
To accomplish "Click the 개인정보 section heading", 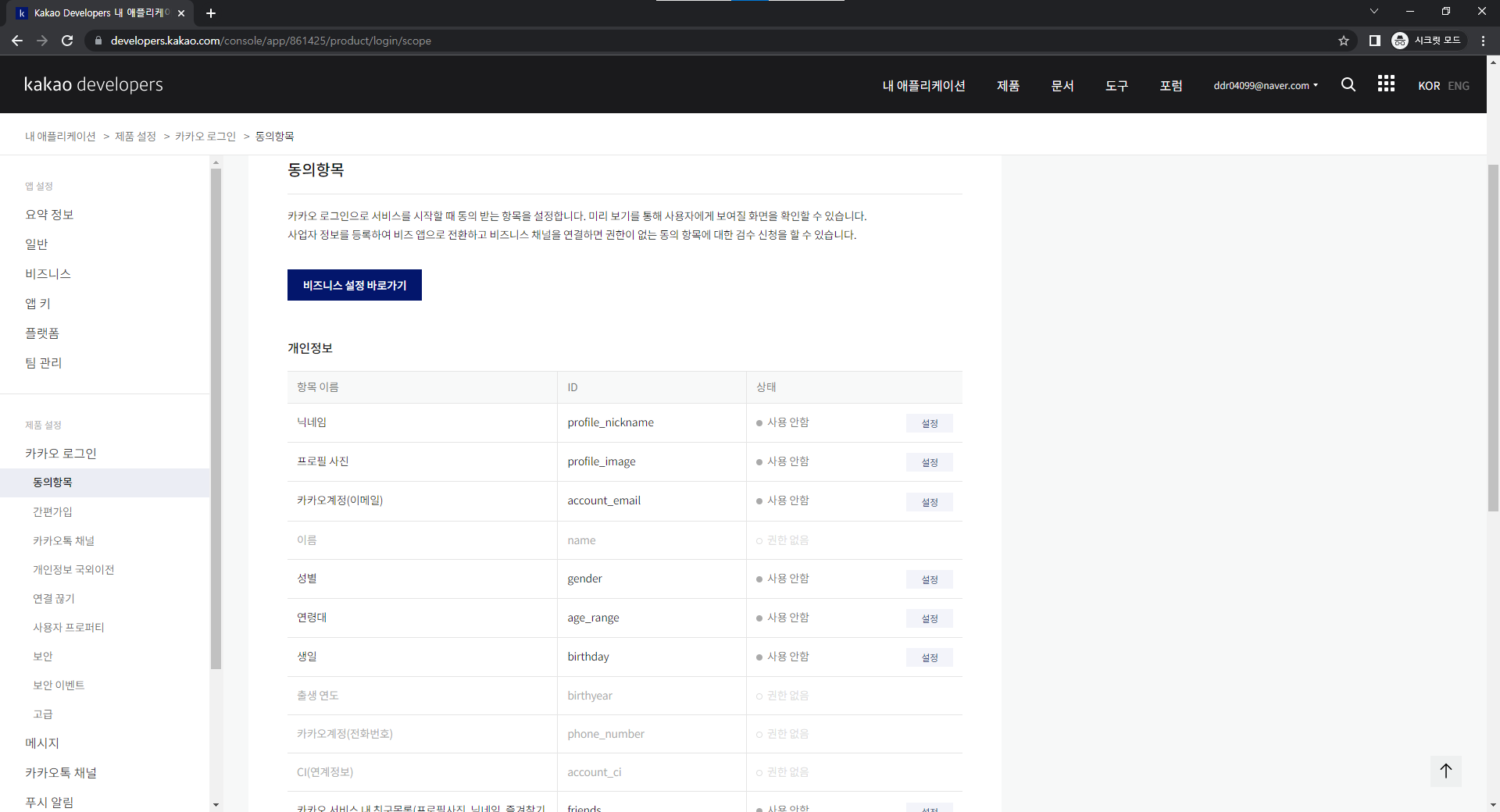I will [310, 348].
